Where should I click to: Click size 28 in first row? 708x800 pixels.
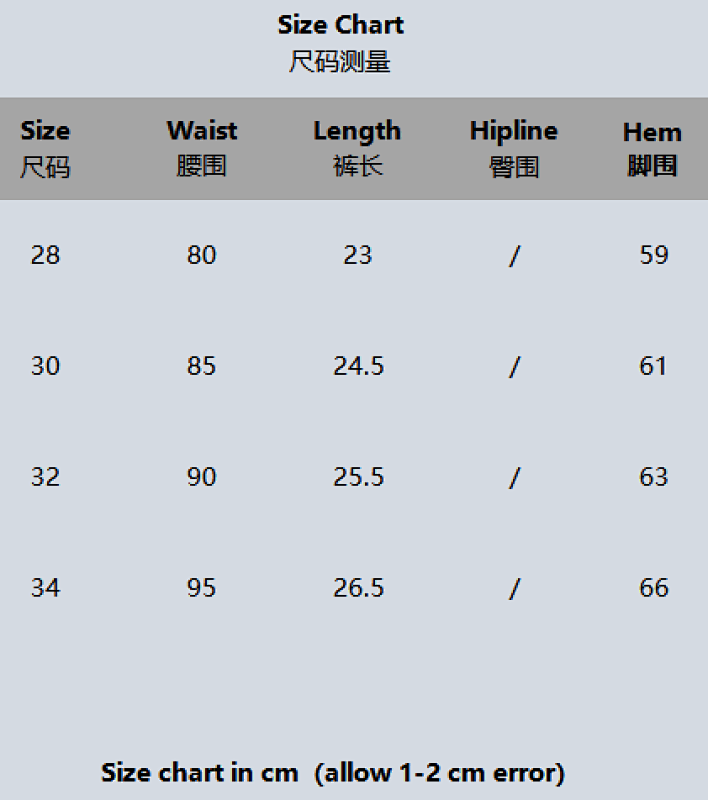(45, 255)
